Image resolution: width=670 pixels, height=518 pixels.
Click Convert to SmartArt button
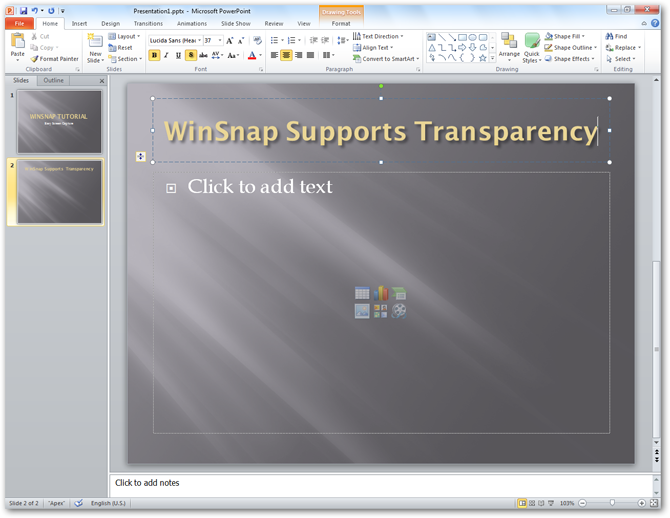(x=386, y=59)
